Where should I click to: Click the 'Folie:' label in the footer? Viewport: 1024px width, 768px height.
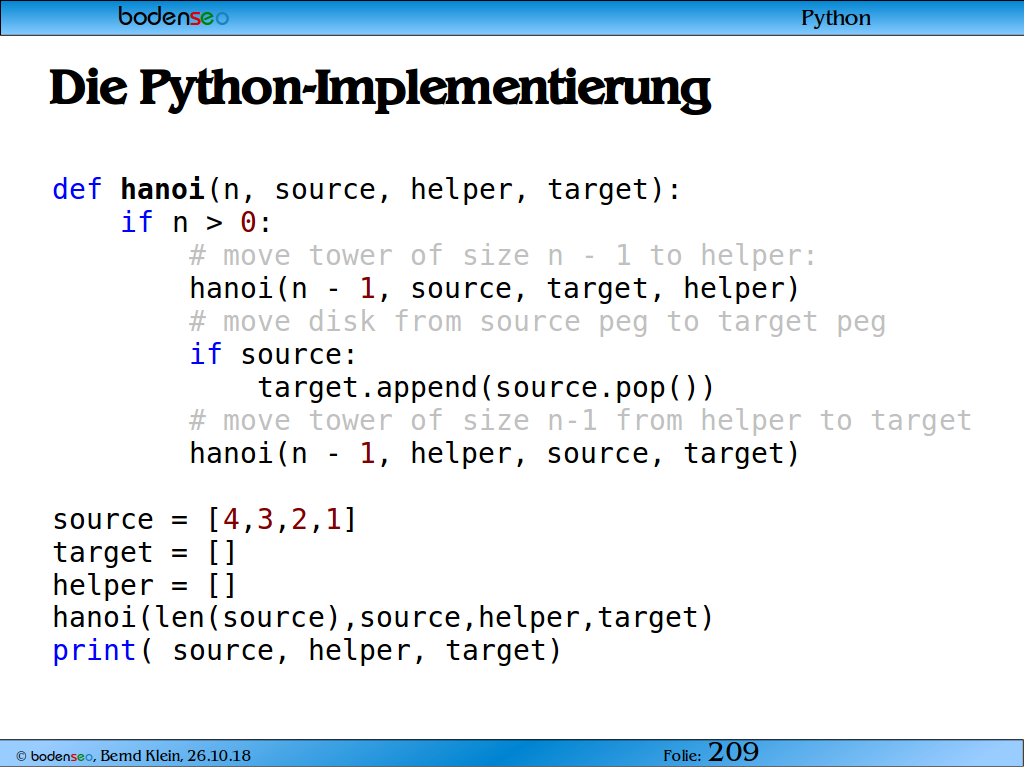(x=682, y=756)
